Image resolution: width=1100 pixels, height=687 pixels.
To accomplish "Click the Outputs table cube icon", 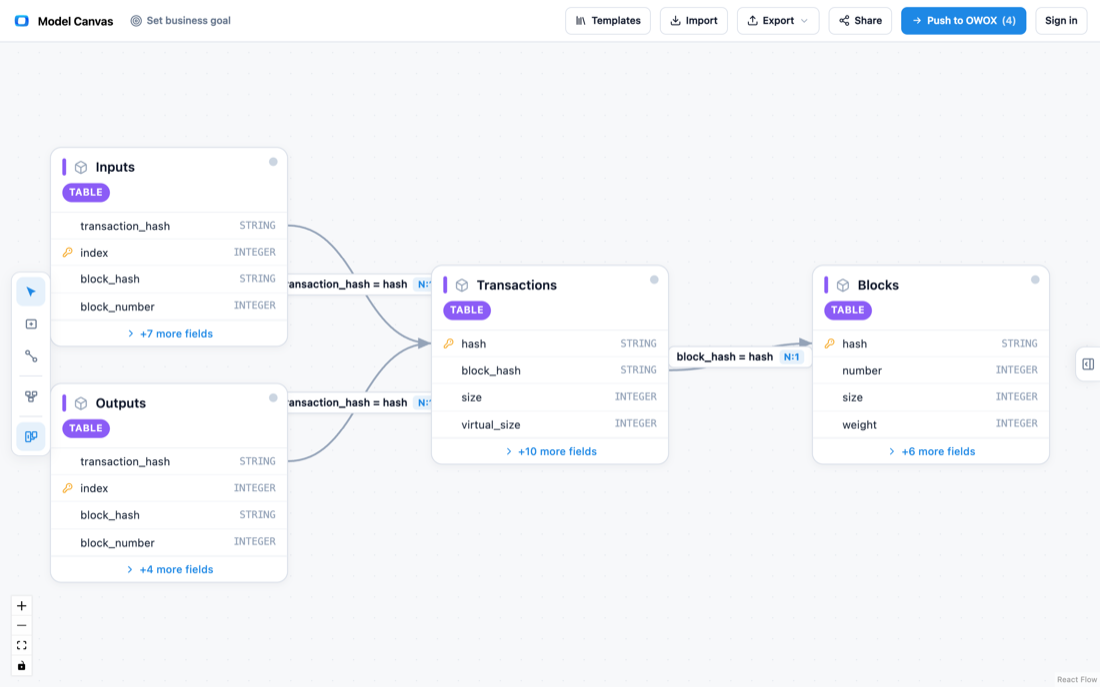I will [x=81, y=403].
